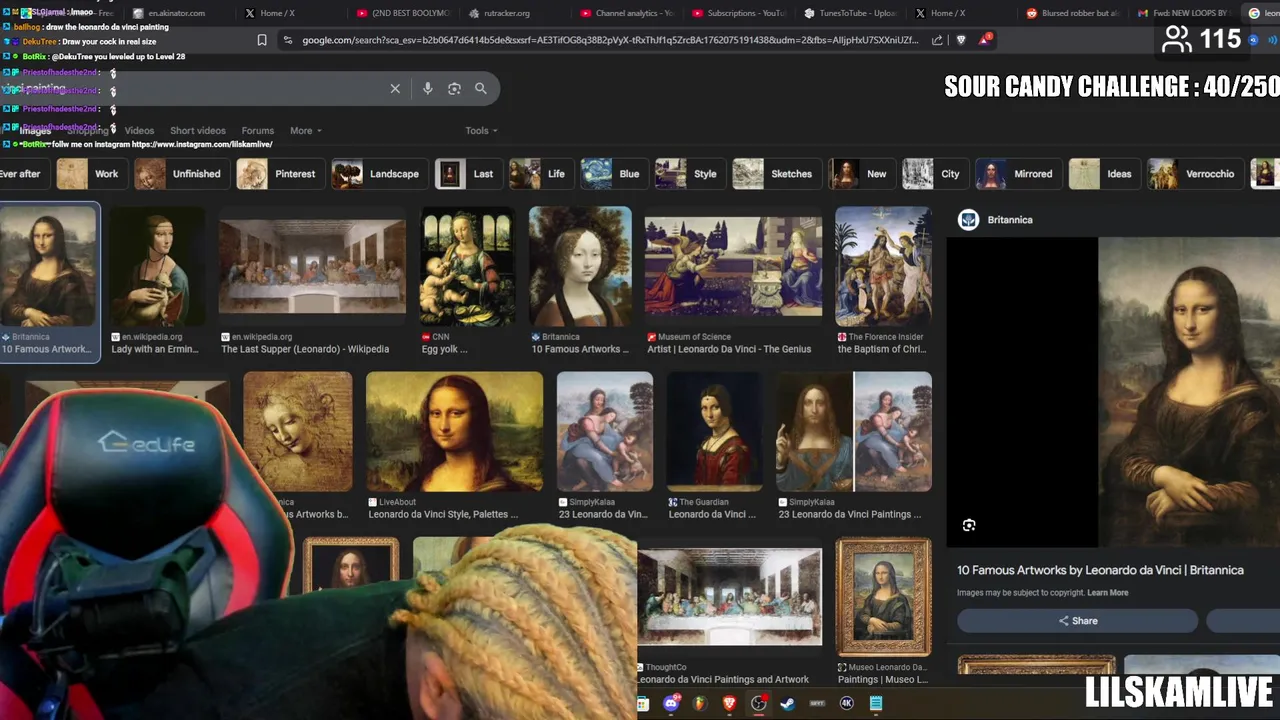This screenshot has height=720, width=1280.
Task: Open FL Studio from the taskbar
Action: pos(700,703)
